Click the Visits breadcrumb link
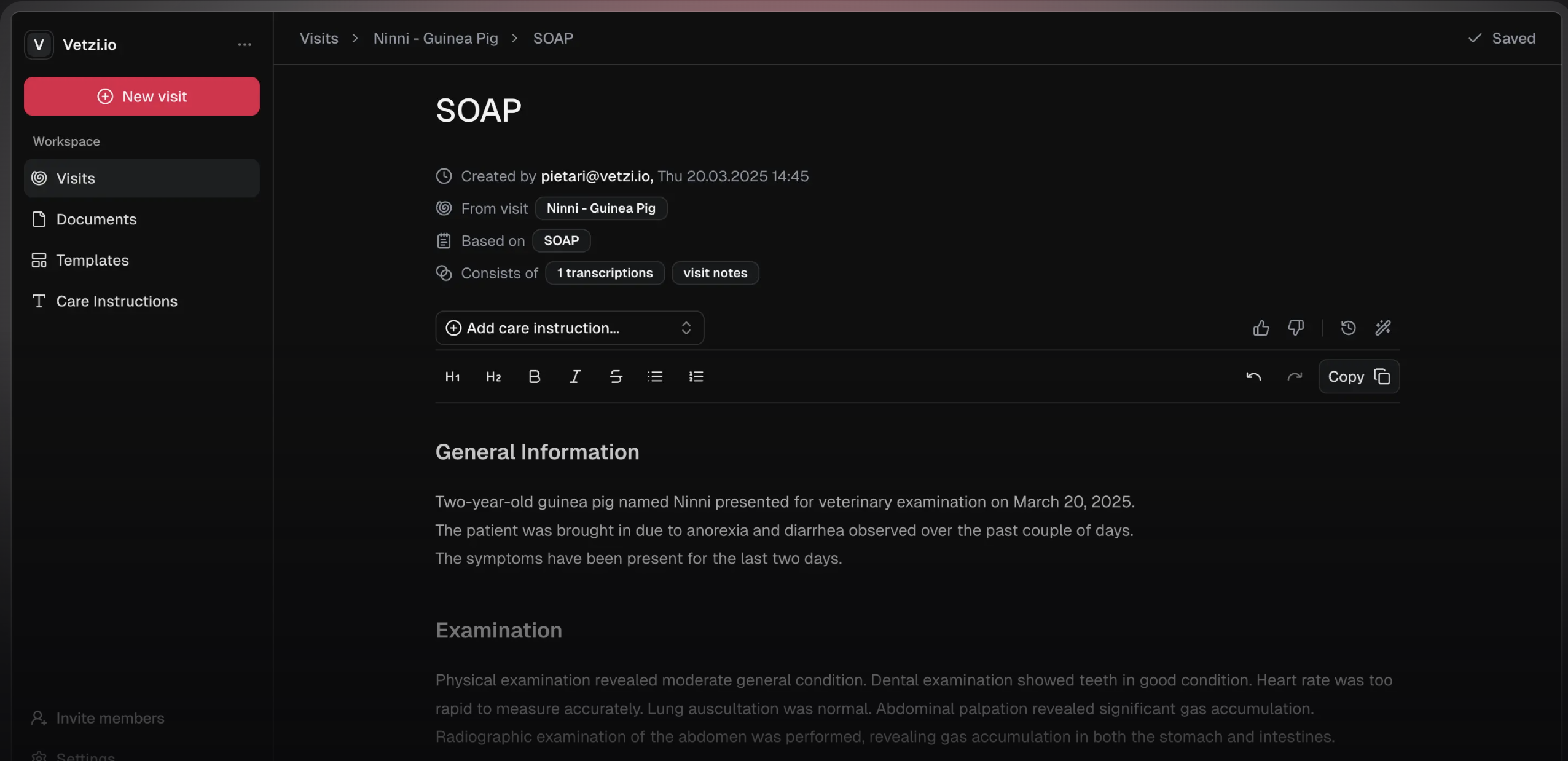 pos(319,38)
